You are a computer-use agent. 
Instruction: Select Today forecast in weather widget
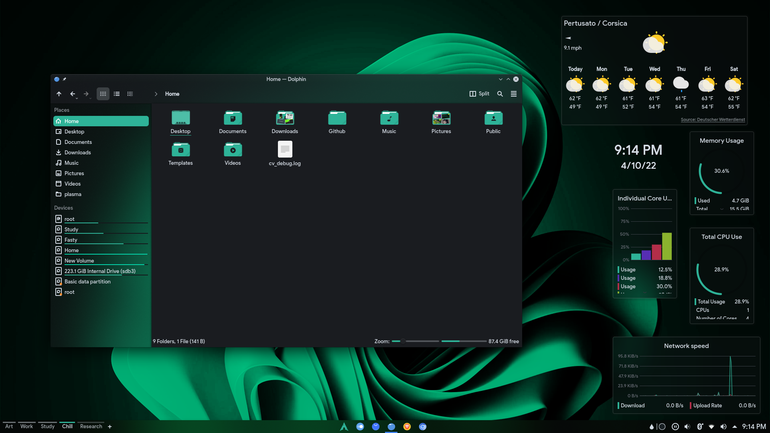pos(575,88)
